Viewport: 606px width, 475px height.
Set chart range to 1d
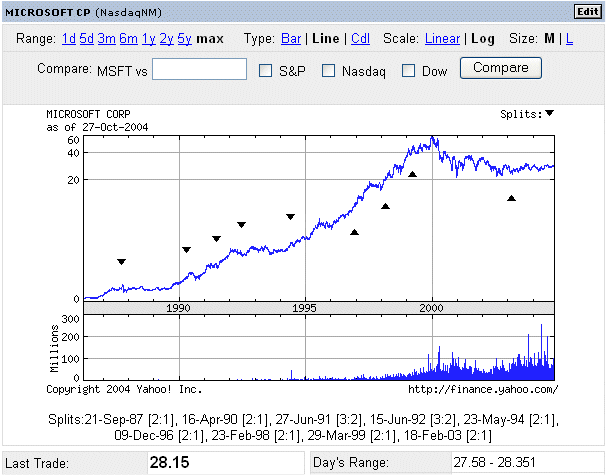69,39
